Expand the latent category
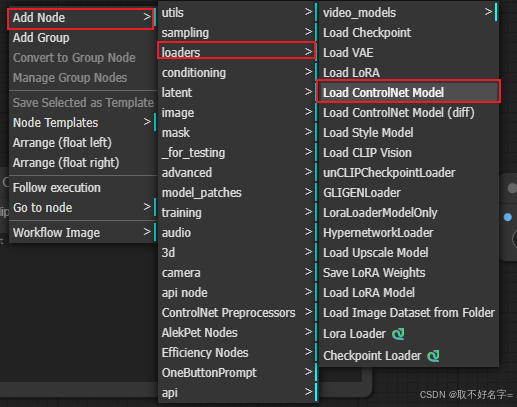The height and width of the screenshot is (407, 517). pos(238,93)
